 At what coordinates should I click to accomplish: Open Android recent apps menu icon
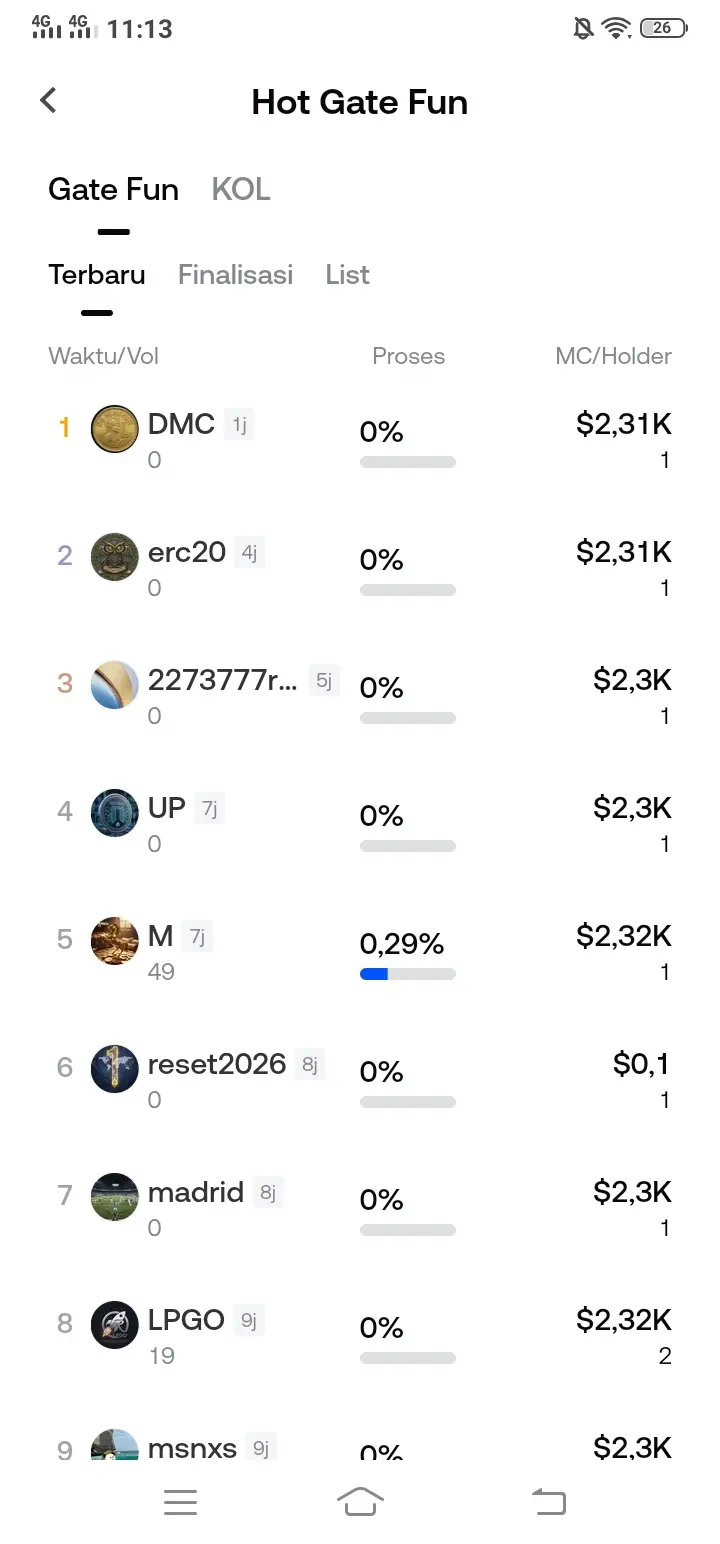pos(180,1502)
